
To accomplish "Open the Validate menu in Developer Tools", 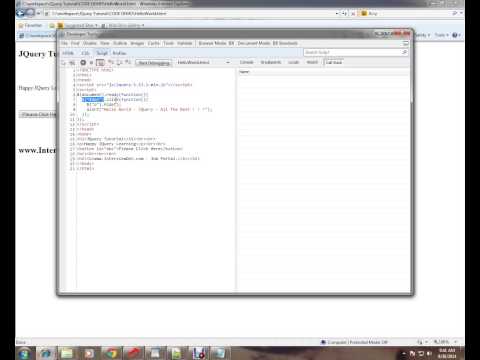I will point(185,43).
